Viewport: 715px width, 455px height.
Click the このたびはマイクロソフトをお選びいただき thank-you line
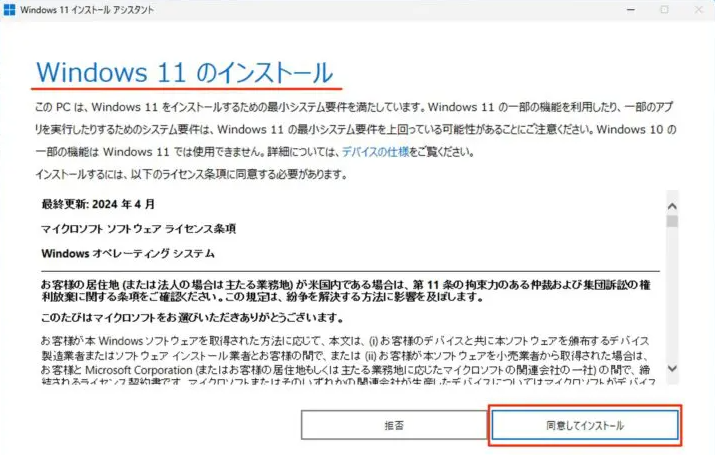pos(192,317)
